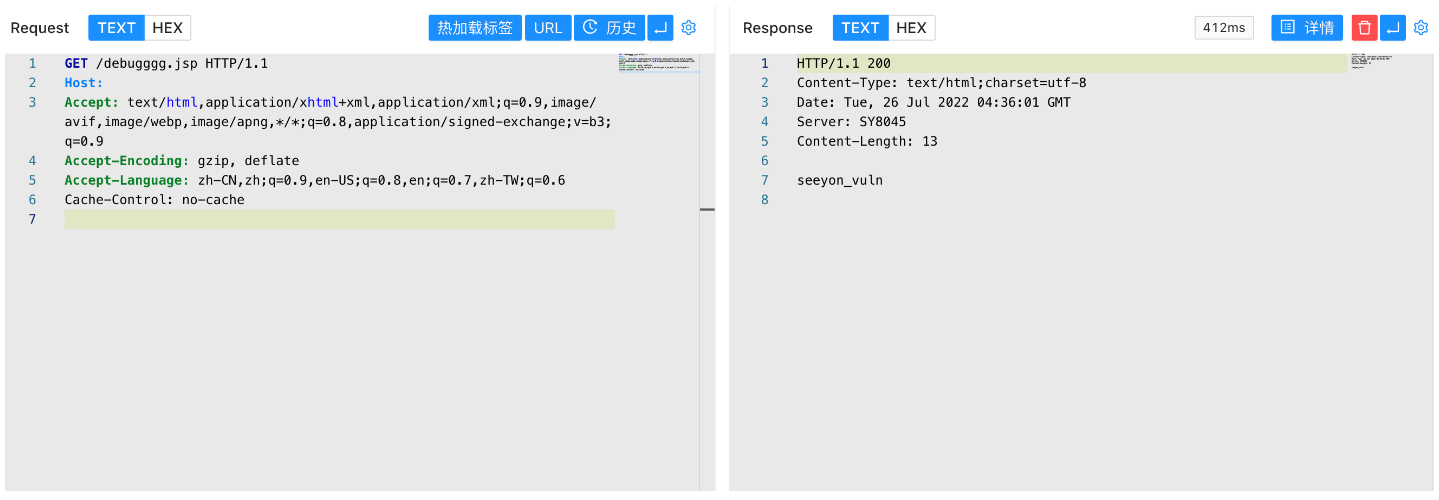The width and height of the screenshot is (1439, 500).
Task: Click the divider handle between the panels
Action: coord(707,210)
